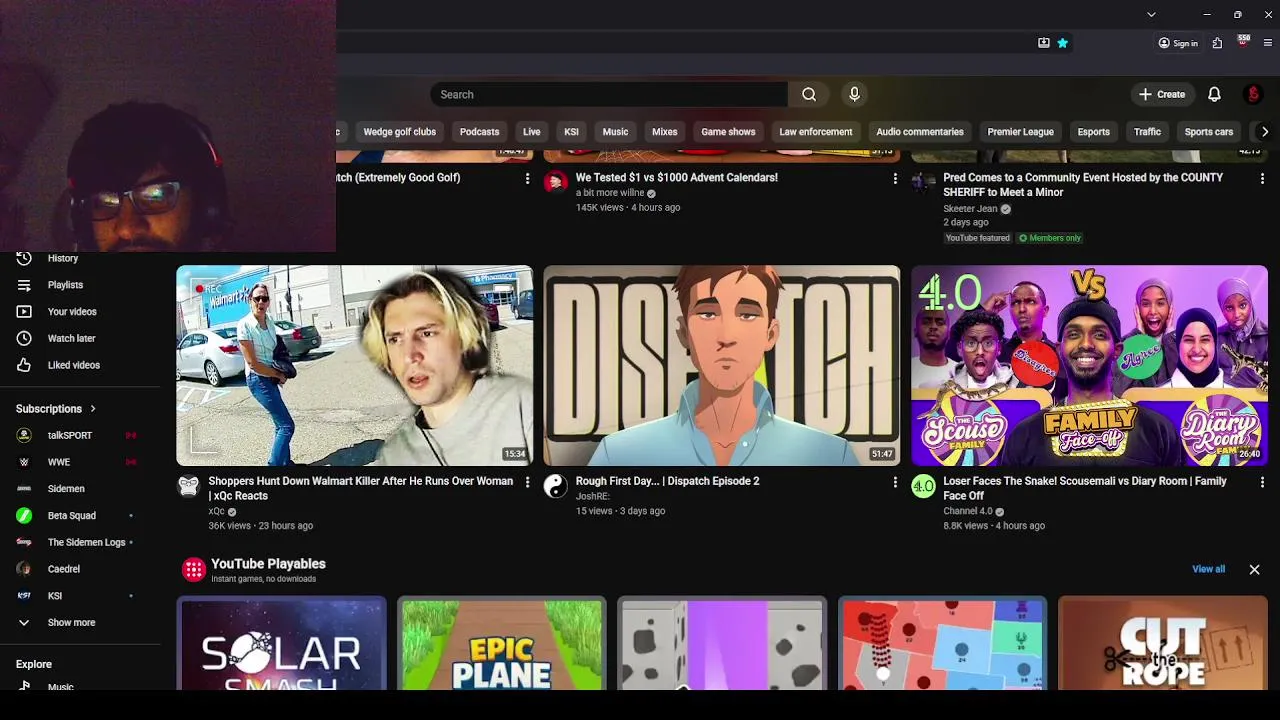Open the browser Sign in profile button

[1178, 43]
